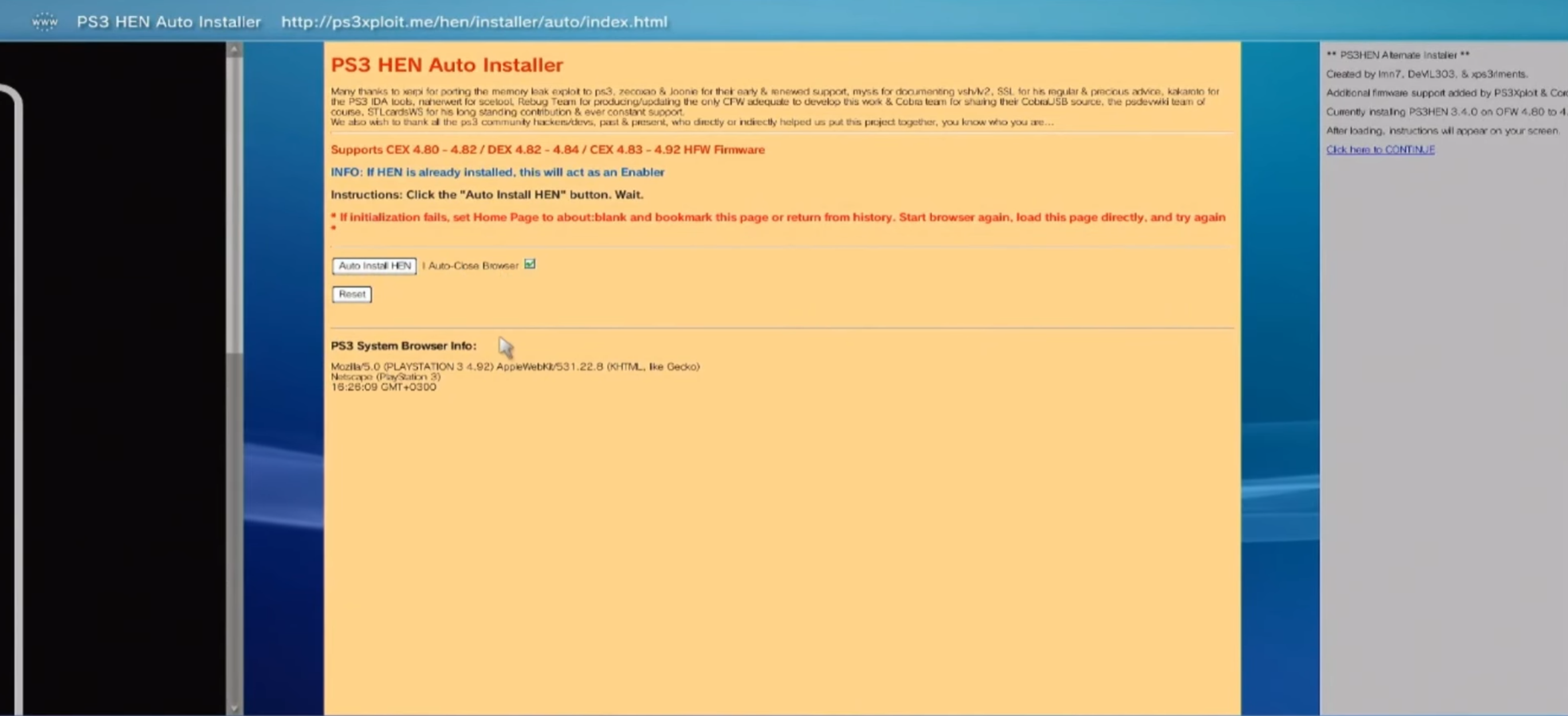1568x716 pixels.
Task: Click the ps3xploit.me URL in address bar
Action: click(474, 22)
